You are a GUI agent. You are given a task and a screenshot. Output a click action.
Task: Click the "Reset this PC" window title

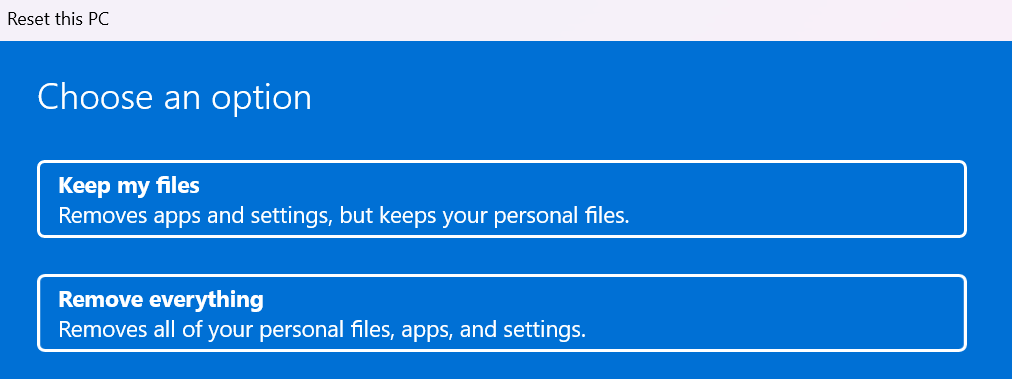tap(58, 19)
